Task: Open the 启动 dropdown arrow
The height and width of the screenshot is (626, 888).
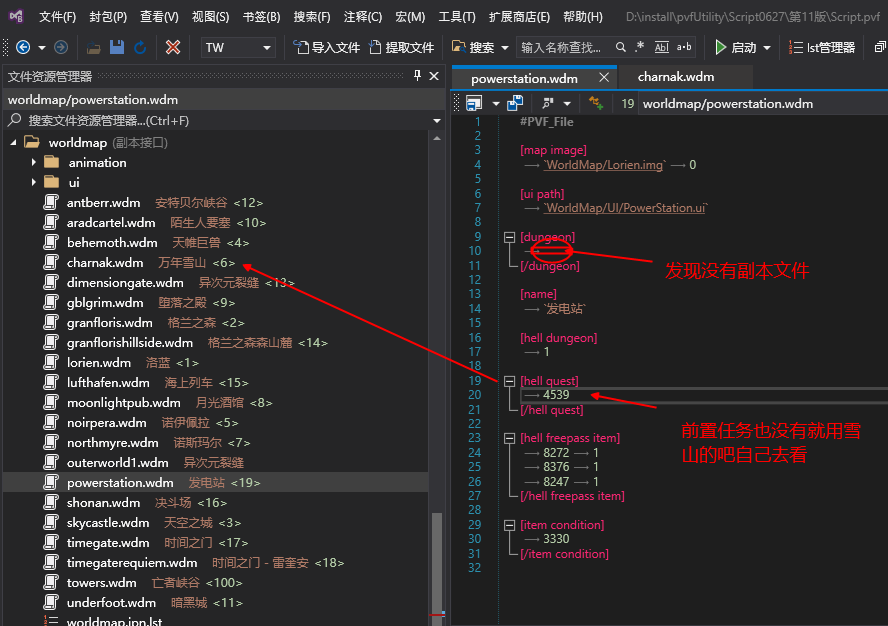Action: point(767,48)
